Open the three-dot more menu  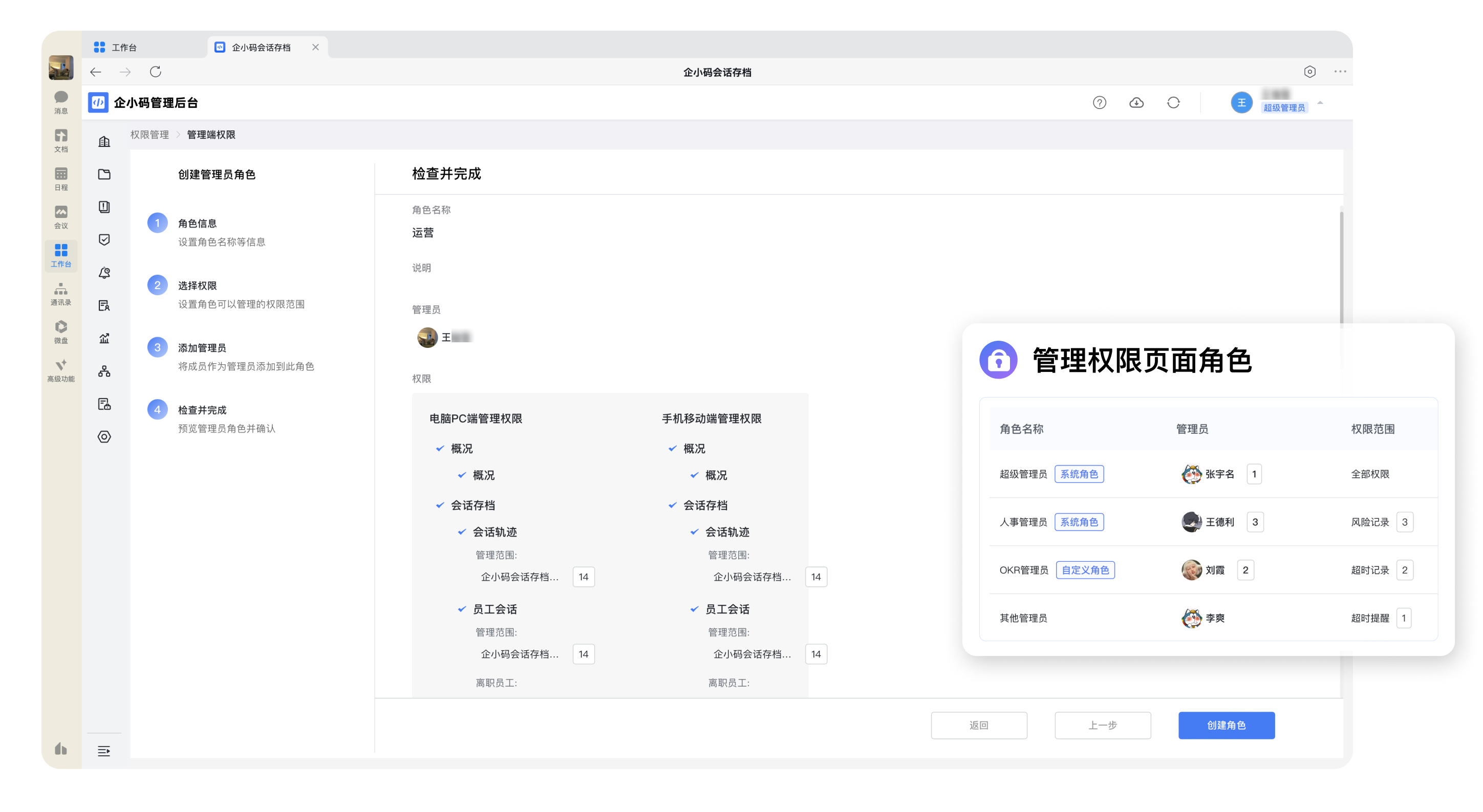click(1340, 71)
